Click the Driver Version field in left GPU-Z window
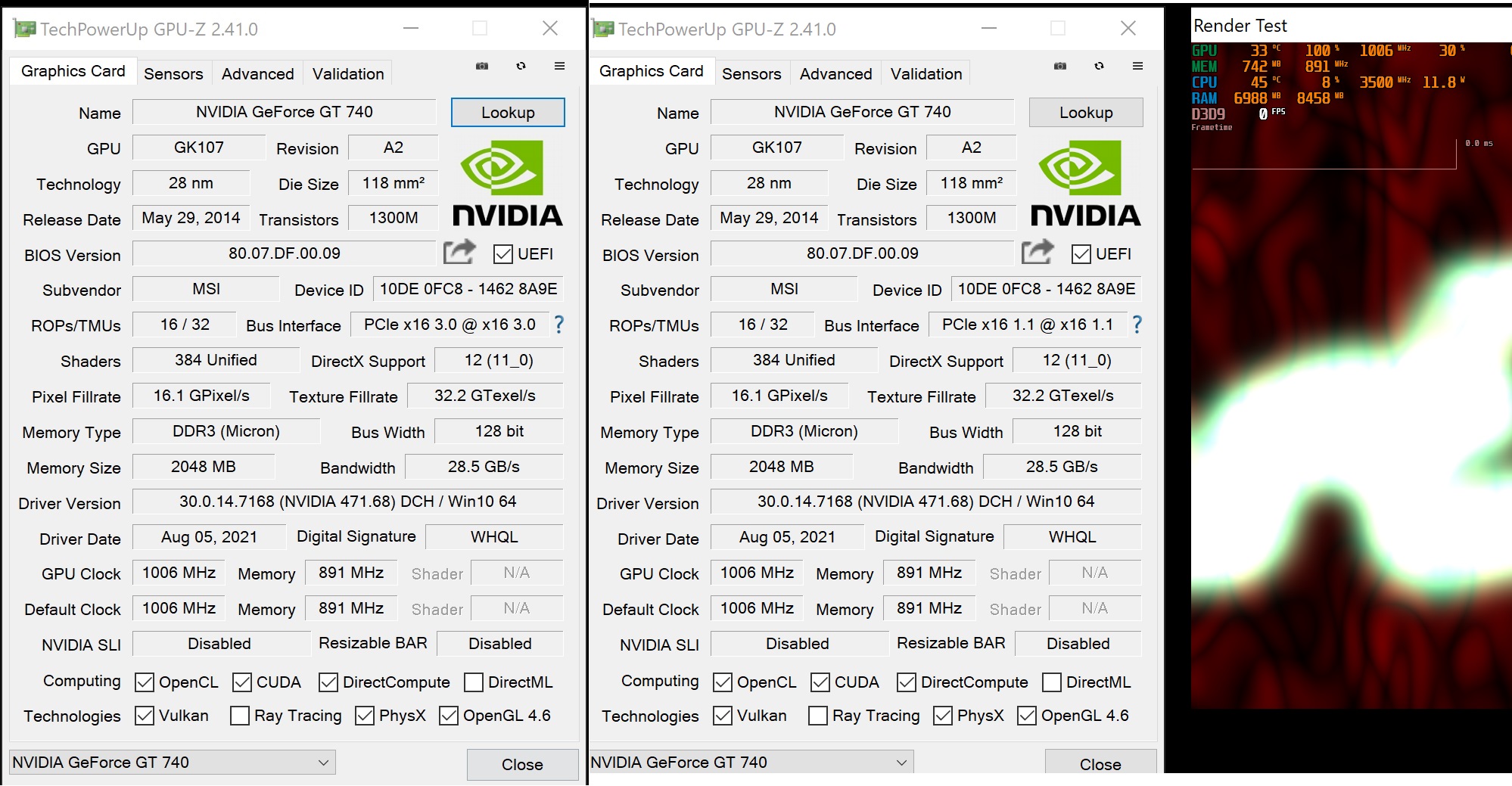The width and height of the screenshot is (1512, 786). [x=348, y=502]
